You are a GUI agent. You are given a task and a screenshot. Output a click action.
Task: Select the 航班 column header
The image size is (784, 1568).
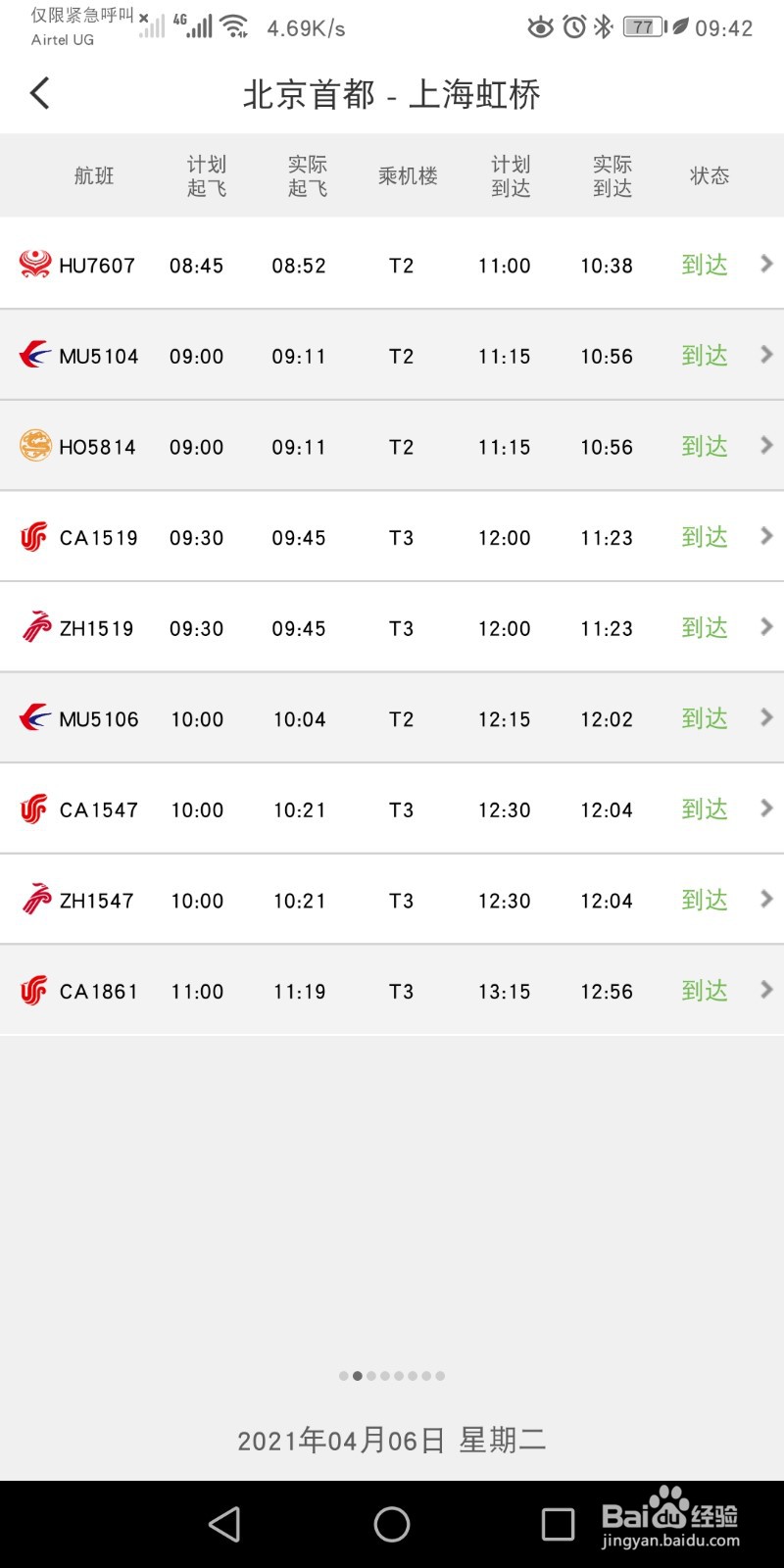pyautogui.click(x=94, y=176)
